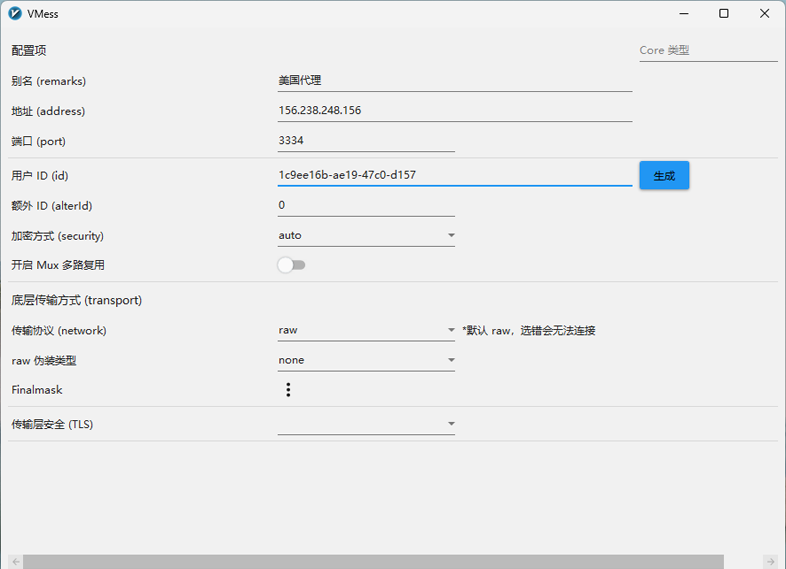Click the user ID field with 1c9ee16b
786x569 pixels.
coord(455,175)
